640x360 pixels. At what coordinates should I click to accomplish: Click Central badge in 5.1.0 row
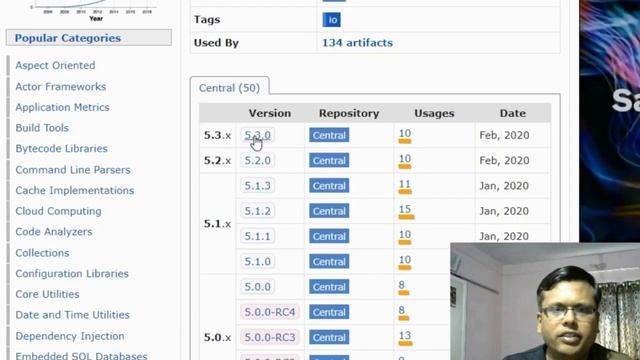(329, 262)
